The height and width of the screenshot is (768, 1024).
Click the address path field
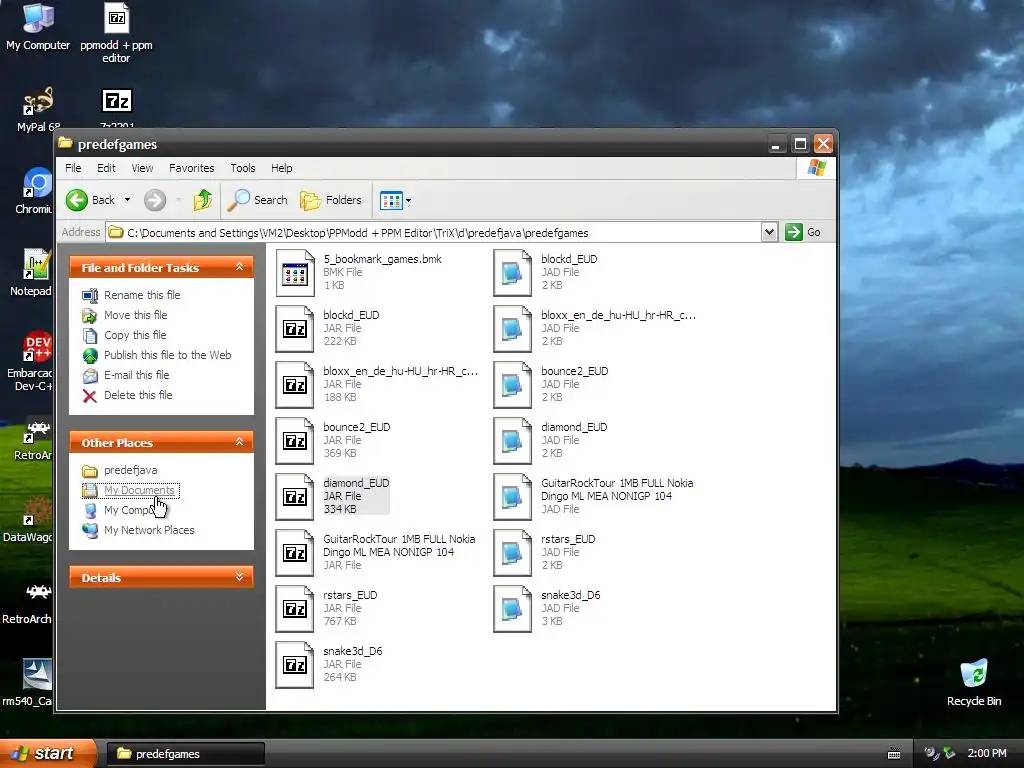click(434, 232)
